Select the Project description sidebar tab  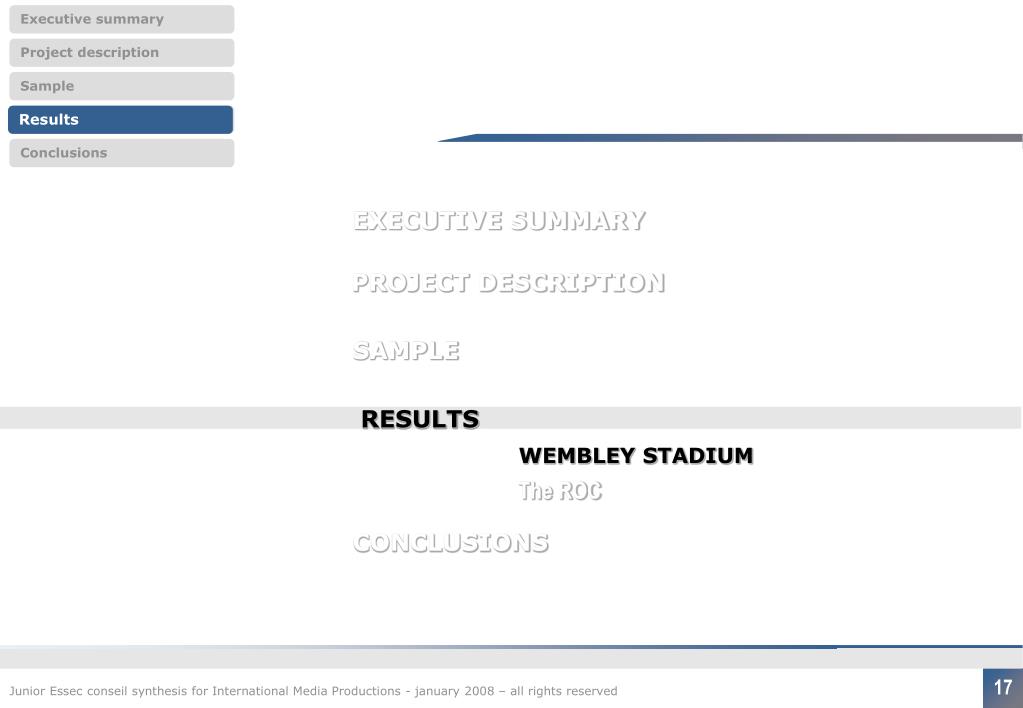121,53
